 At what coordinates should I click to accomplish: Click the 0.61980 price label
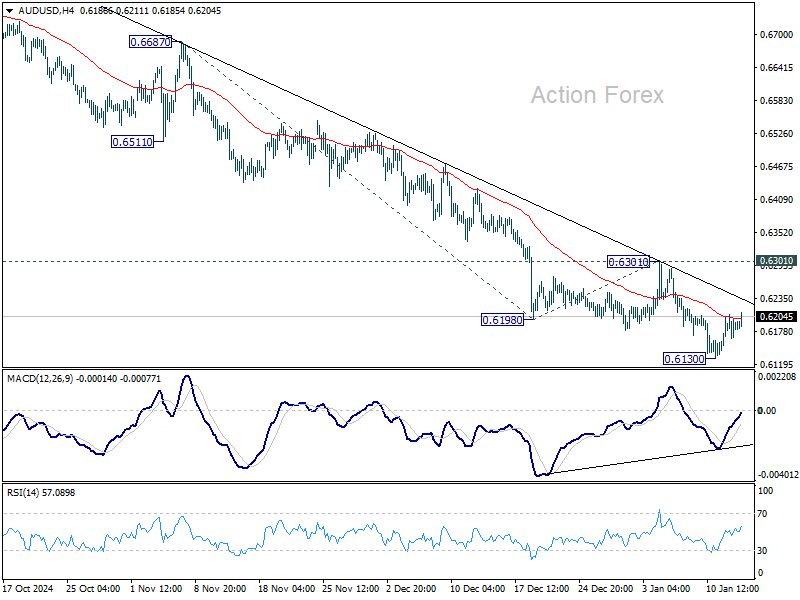pos(502,320)
